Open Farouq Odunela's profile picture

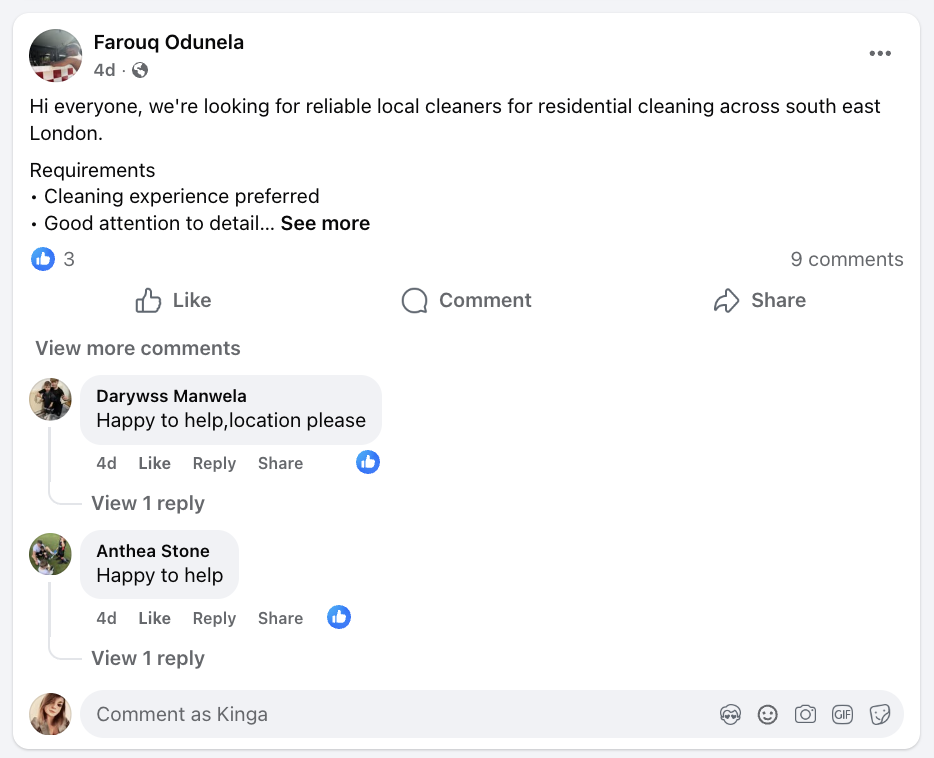point(56,55)
